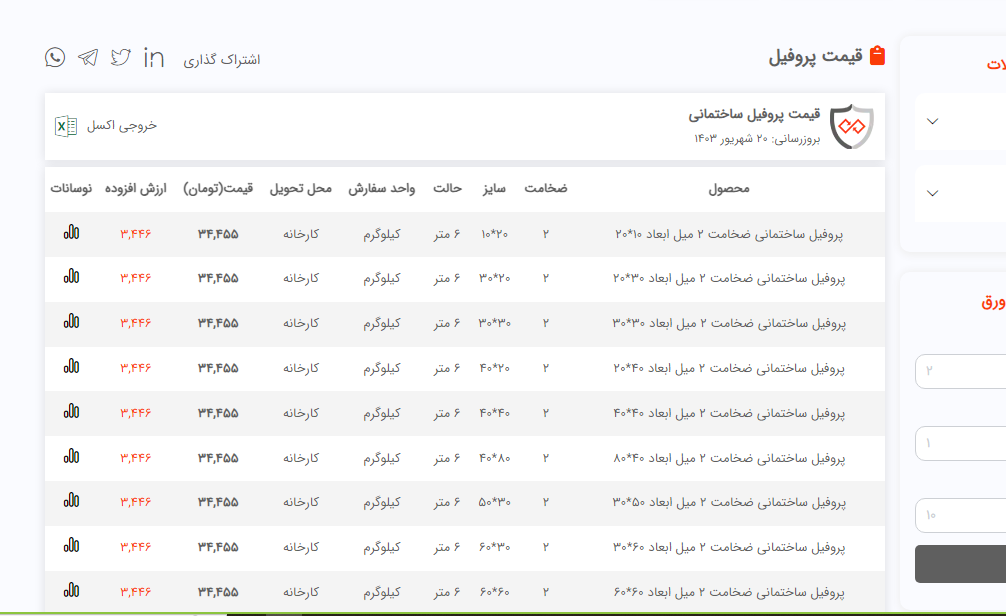
Task: Open fluctuation chart for 30*30 profile row
Action: 71,322
